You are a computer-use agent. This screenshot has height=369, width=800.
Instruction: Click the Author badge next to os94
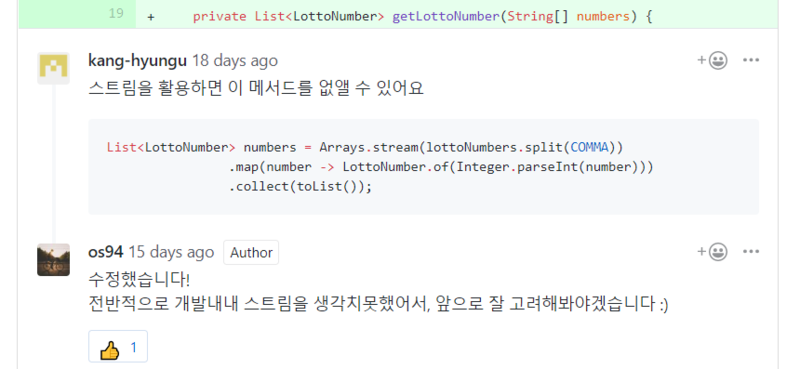(251, 253)
